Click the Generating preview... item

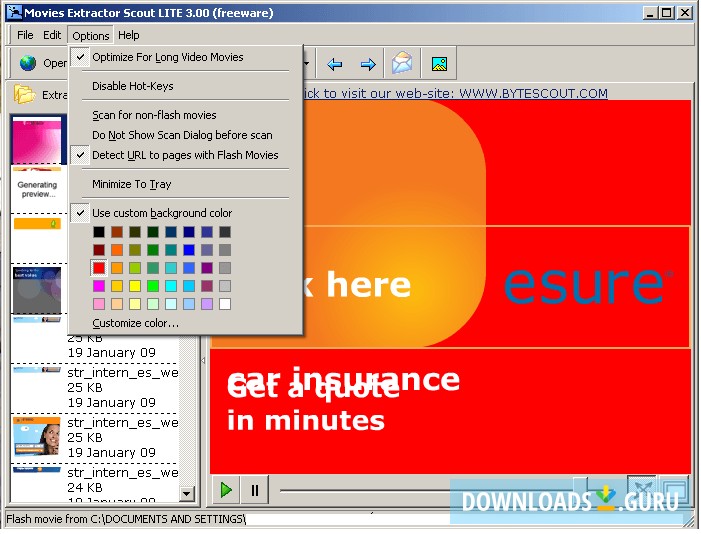click(x=38, y=189)
